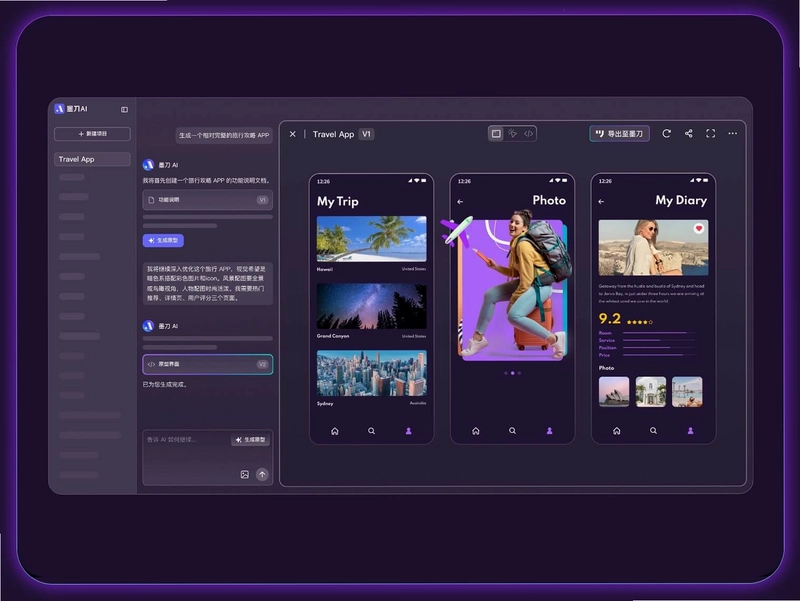This screenshot has height=601, width=800.
Task: Open the 功能说明 document card
Action: pyautogui.click(x=207, y=200)
